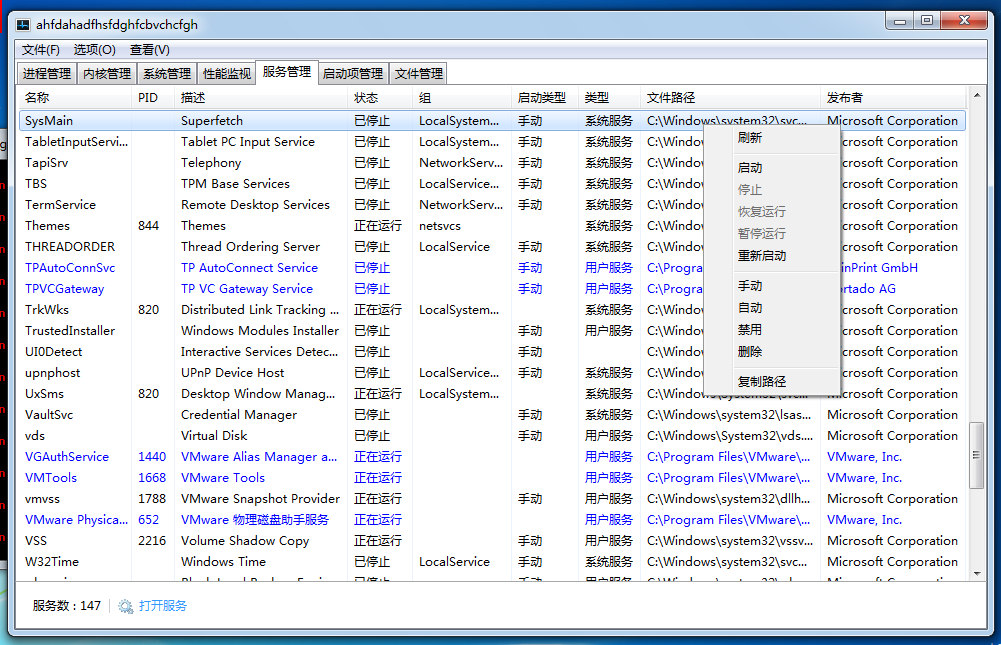Select the 服务管理 tab
Viewport: 1001px width, 645px height.
287,72
